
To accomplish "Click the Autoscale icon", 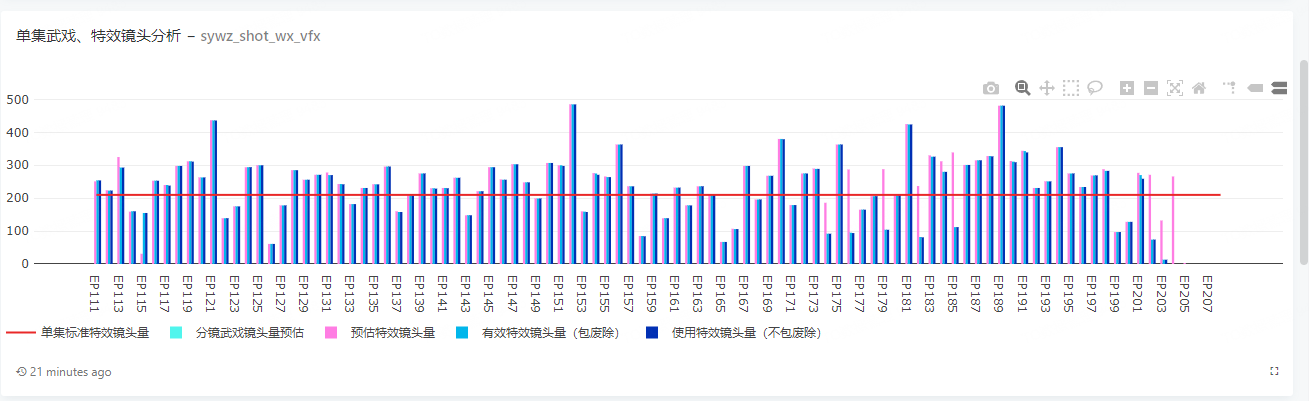I will pos(1175,88).
